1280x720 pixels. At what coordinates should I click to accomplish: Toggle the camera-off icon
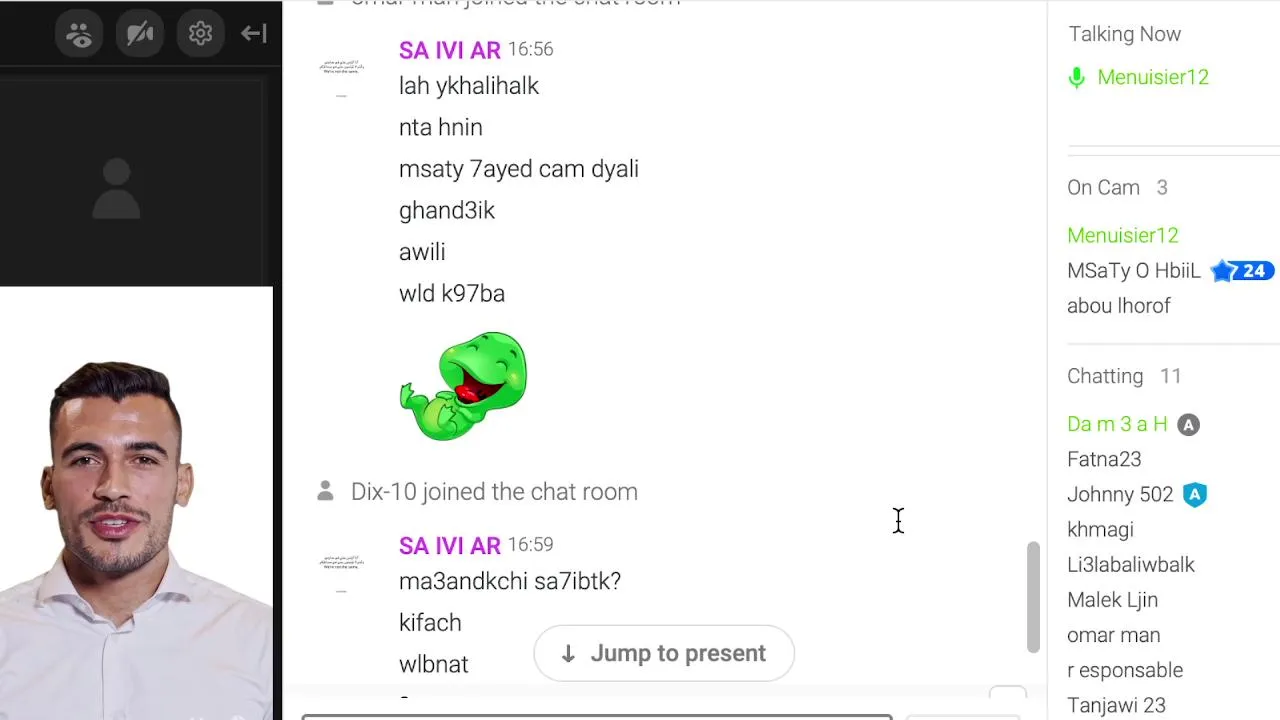tap(140, 34)
